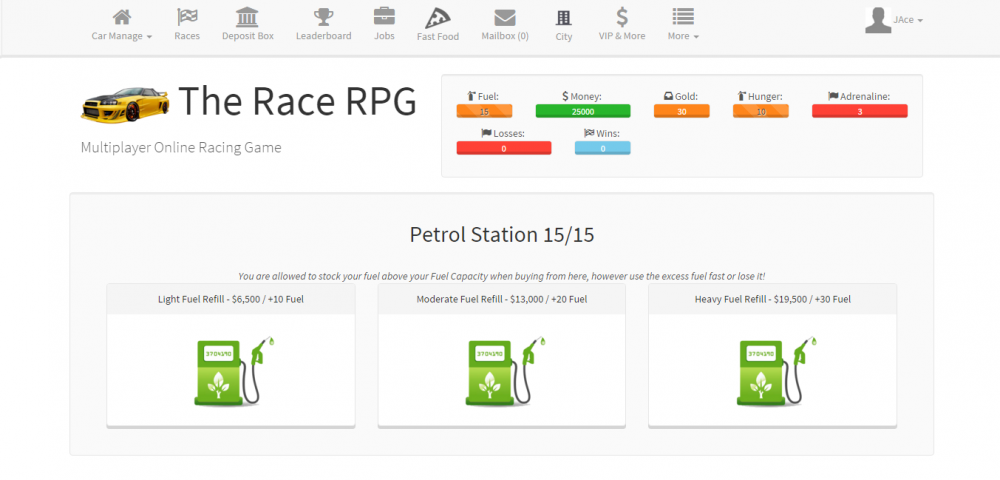Click the Deposit Box bank icon
Viewport: 1000px width, 480px height.
[x=246, y=18]
